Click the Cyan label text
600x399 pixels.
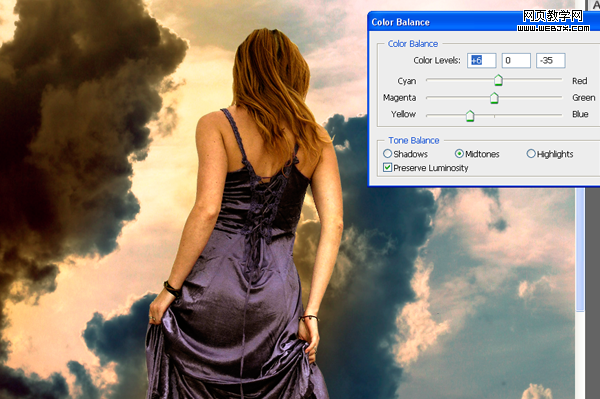406,81
